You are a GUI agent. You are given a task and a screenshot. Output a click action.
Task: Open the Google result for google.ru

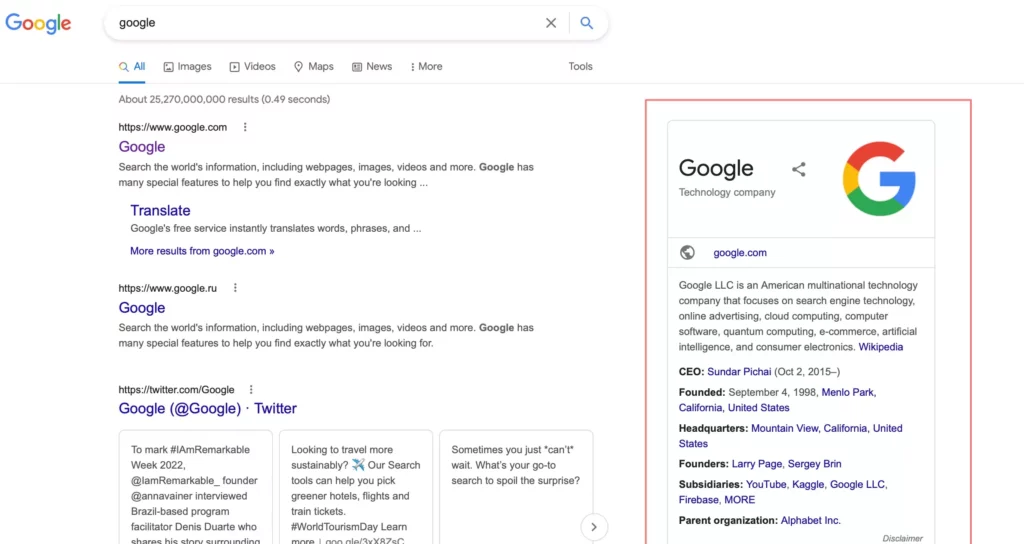pyautogui.click(x=142, y=308)
